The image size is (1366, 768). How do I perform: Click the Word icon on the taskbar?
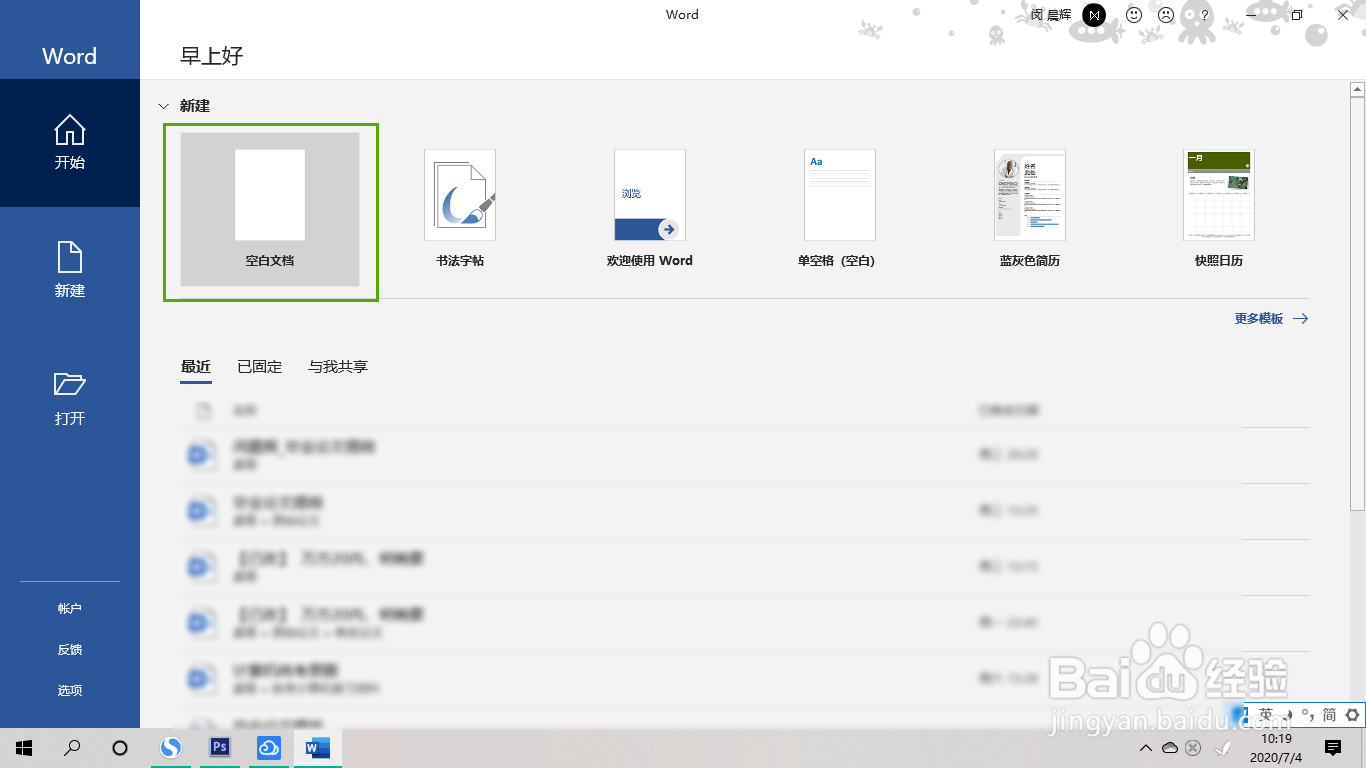coord(318,747)
